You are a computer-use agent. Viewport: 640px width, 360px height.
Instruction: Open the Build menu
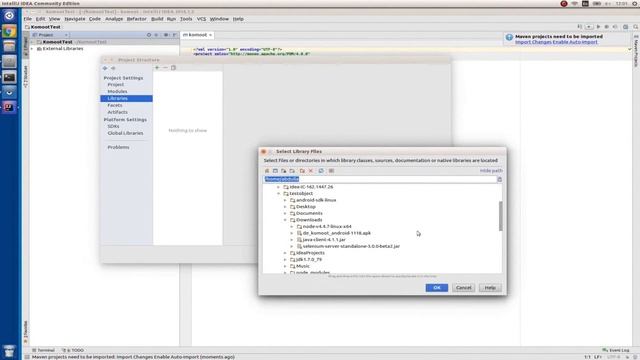coord(157,19)
